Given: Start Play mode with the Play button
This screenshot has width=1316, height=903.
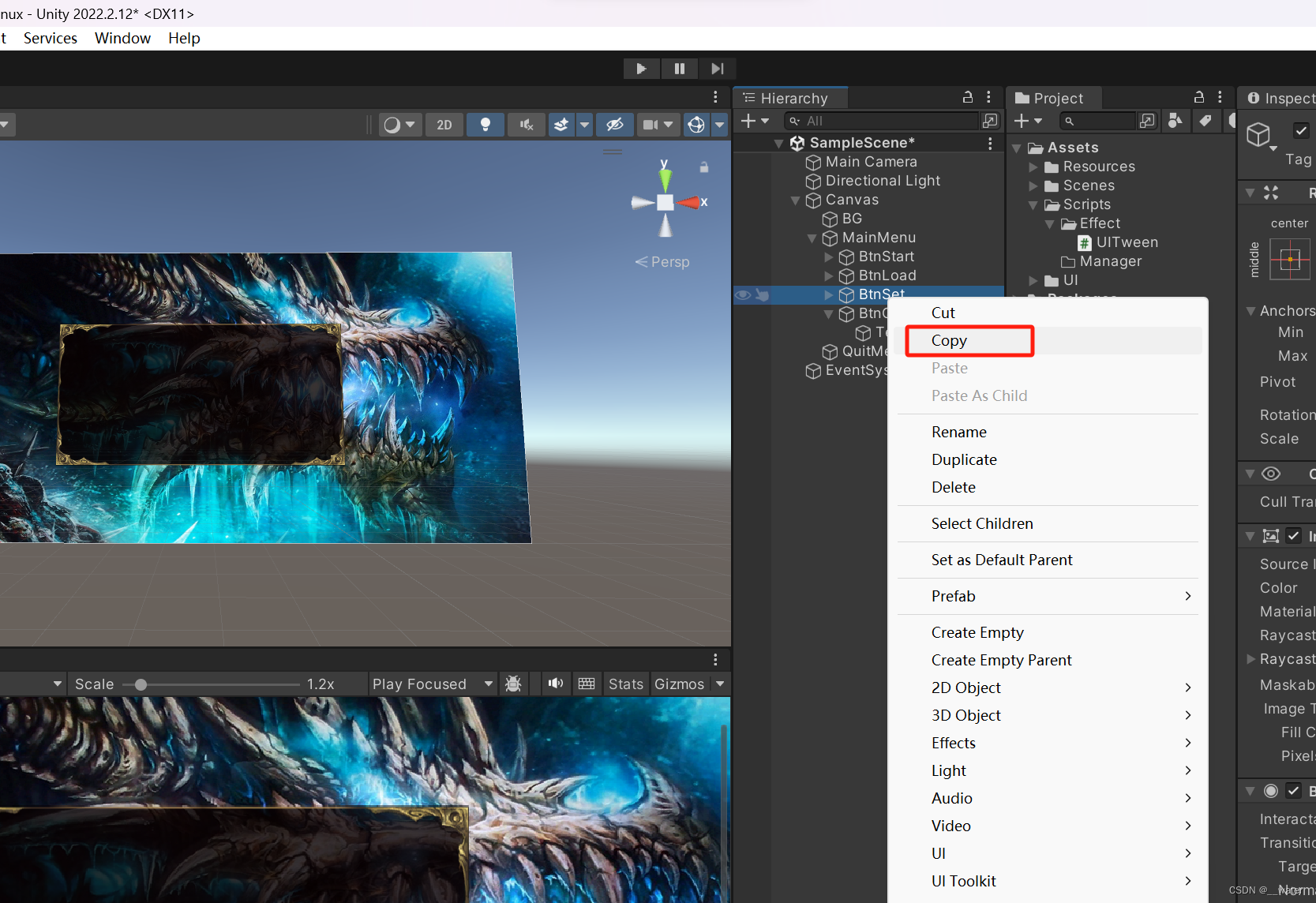Looking at the screenshot, I should coord(641,69).
